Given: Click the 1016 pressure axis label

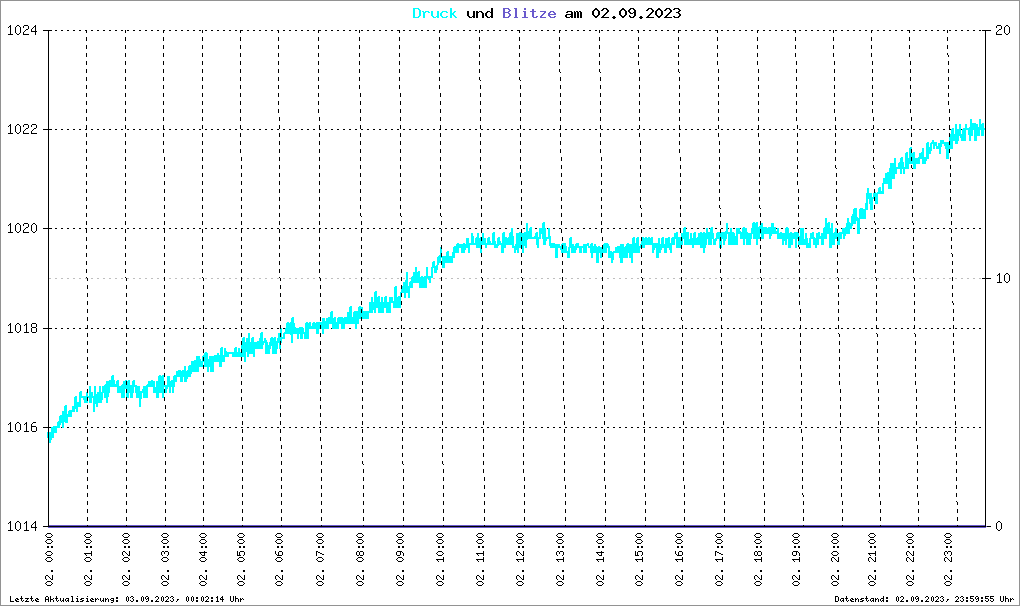Looking at the screenshot, I should pyautogui.click(x=20, y=428).
